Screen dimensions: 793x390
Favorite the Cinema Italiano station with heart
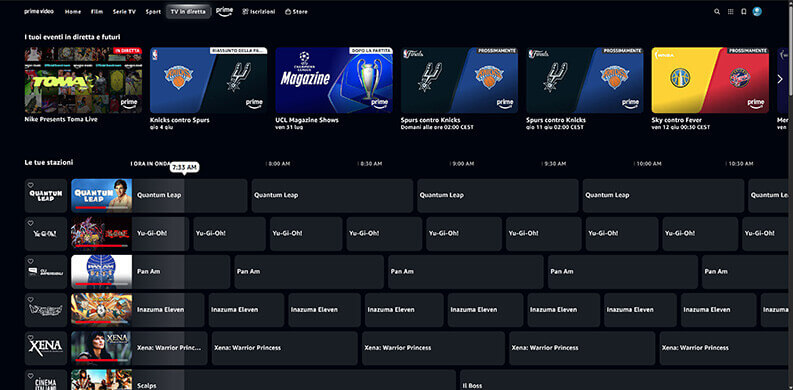click(30, 376)
